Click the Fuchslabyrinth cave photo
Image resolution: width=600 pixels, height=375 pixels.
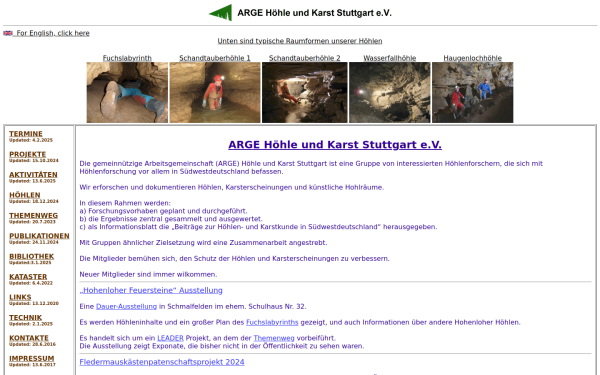[127, 93]
